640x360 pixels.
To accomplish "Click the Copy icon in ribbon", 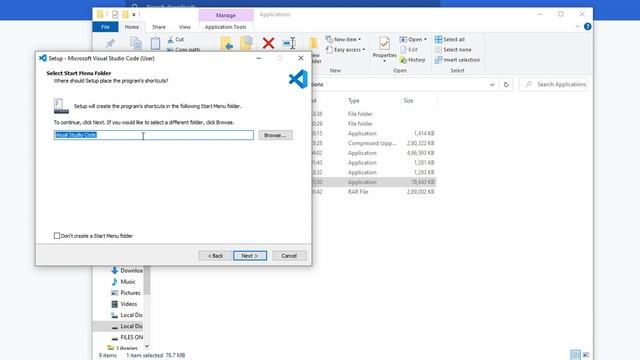I will pos(136,43).
